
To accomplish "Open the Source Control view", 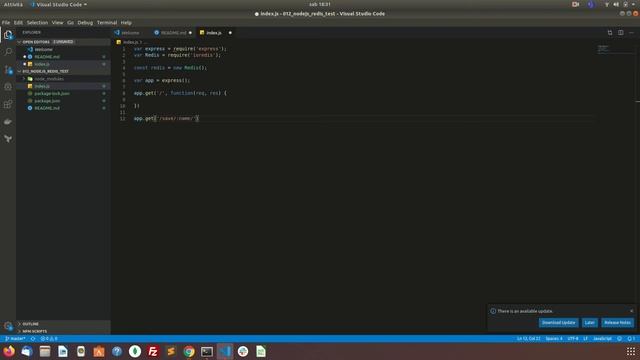I will (x=8, y=69).
